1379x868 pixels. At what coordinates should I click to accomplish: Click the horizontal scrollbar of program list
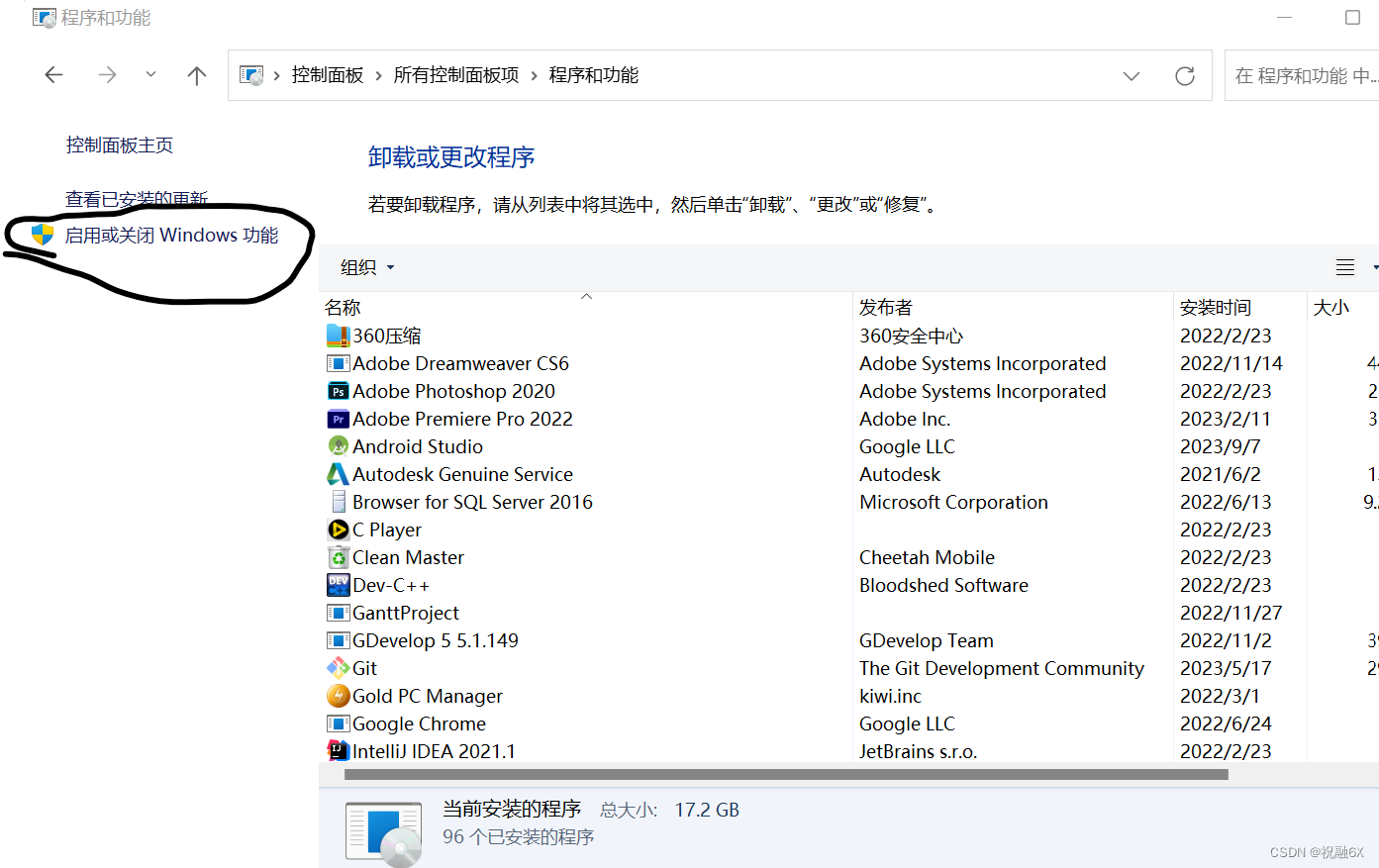(786, 775)
